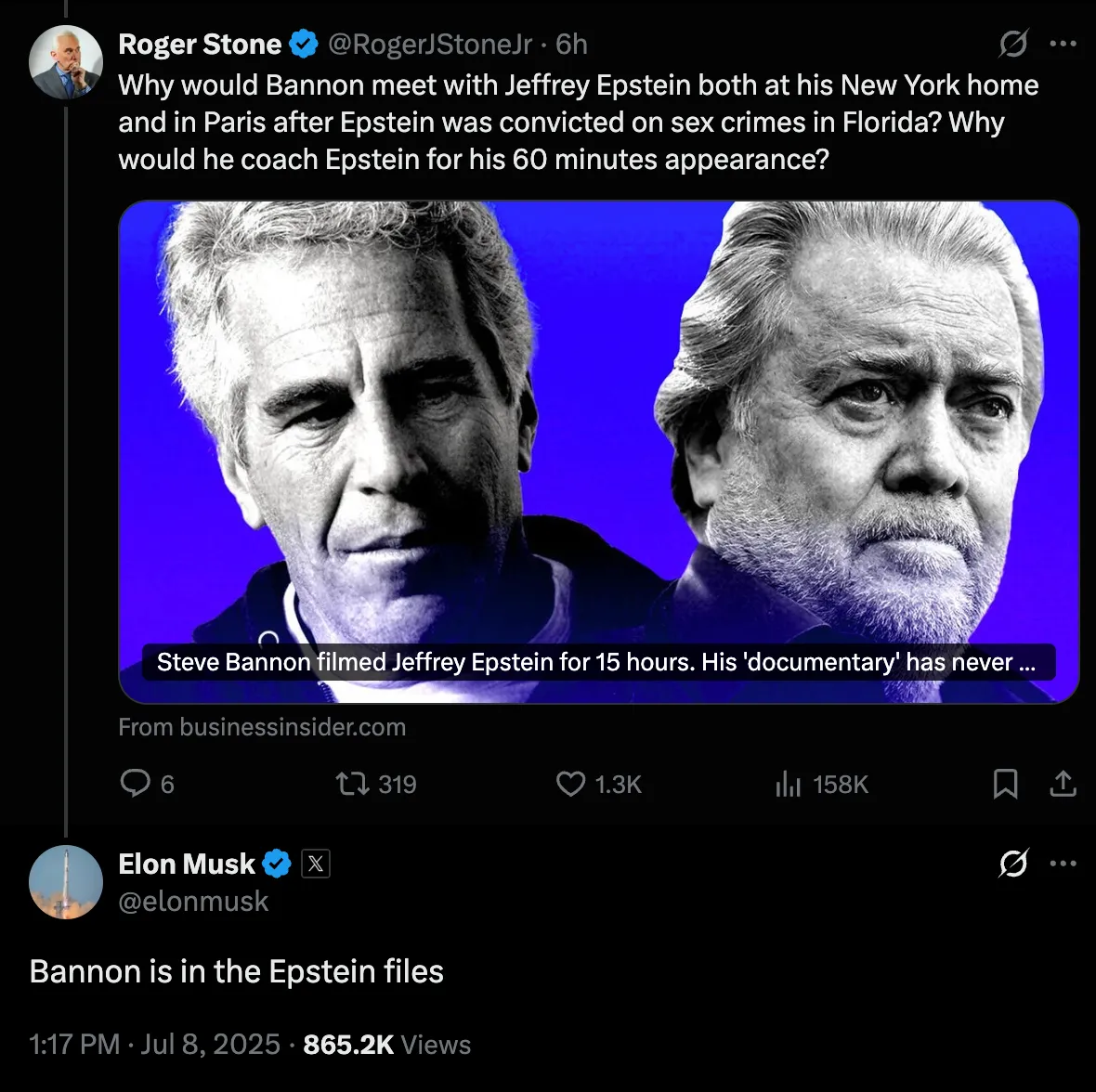The width and height of the screenshot is (1096, 1092).
Task: Like Roger Stone's post
Action: (x=570, y=785)
